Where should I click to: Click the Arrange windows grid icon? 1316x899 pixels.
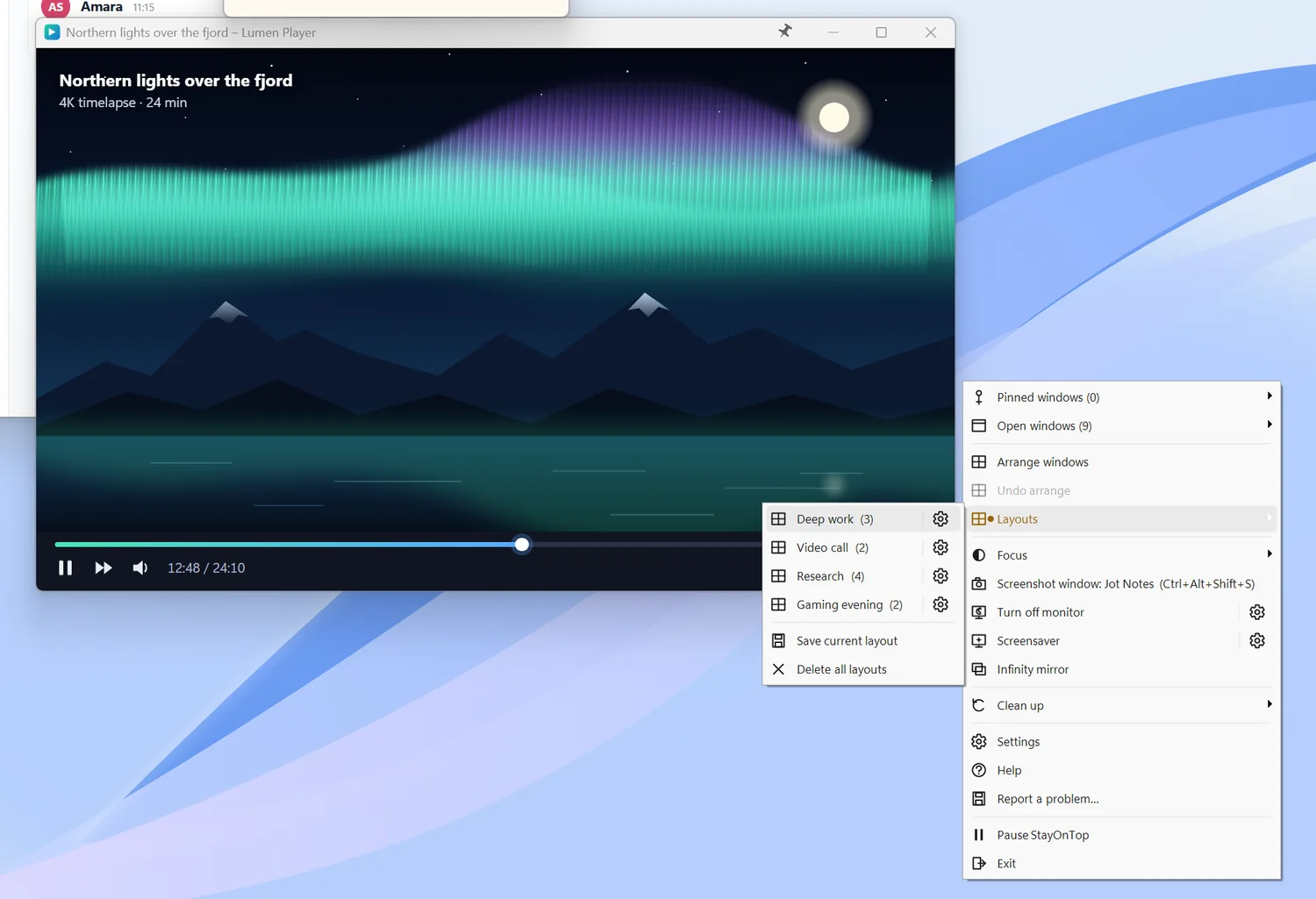pyautogui.click(x=979, y=461)
